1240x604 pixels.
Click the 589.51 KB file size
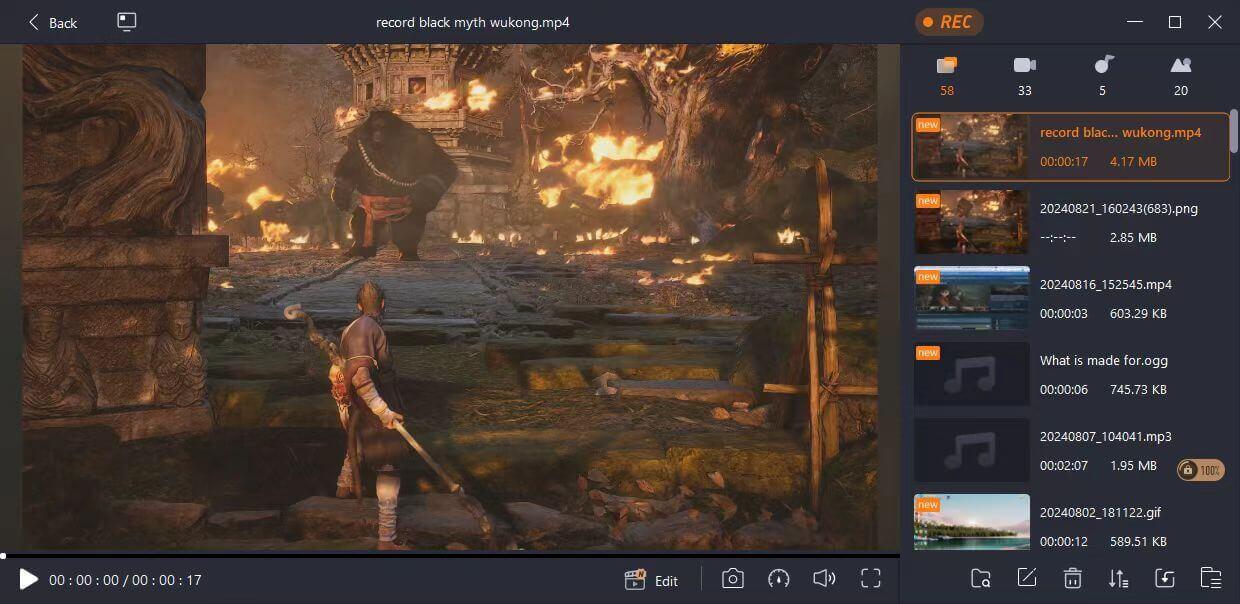pos(1138,541)
